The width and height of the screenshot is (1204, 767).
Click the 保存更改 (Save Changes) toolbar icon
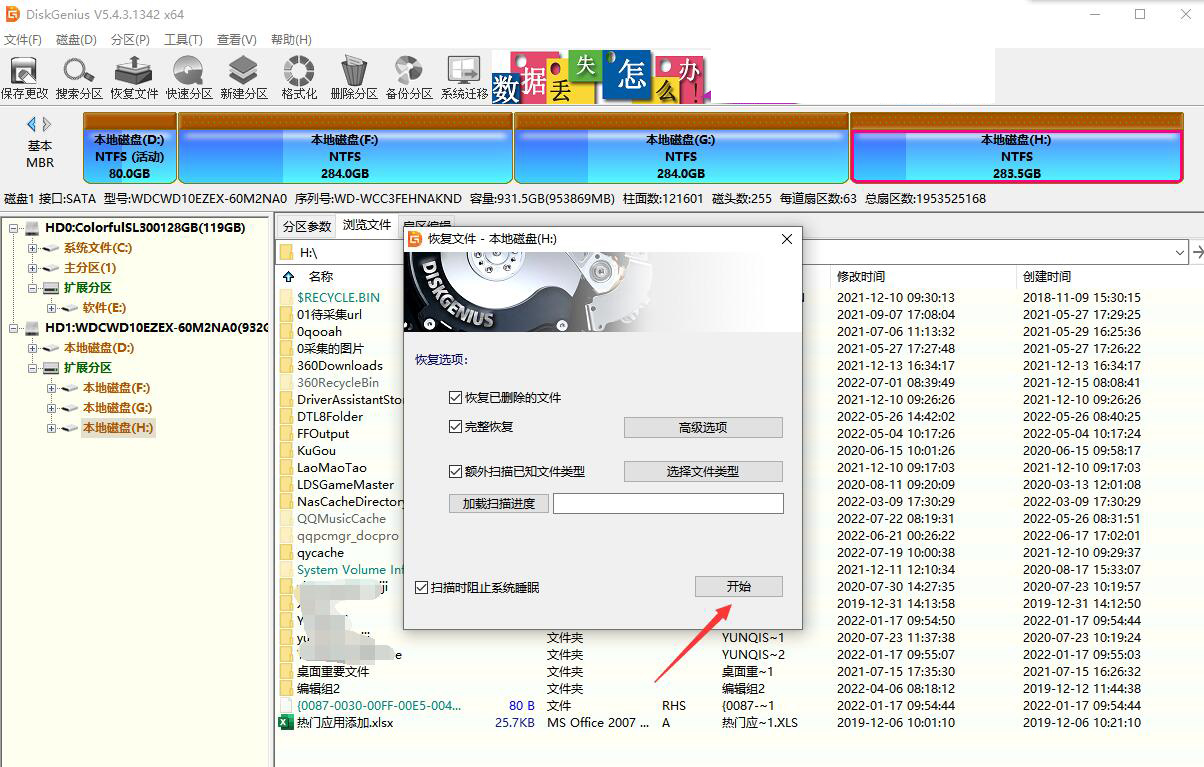24,77
